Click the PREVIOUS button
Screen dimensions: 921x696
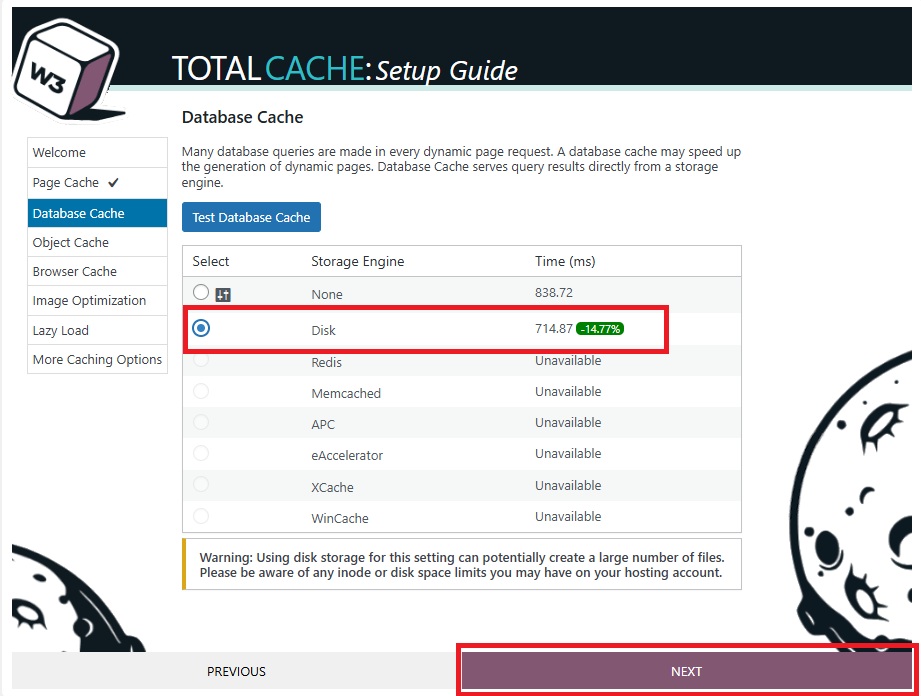236,671
